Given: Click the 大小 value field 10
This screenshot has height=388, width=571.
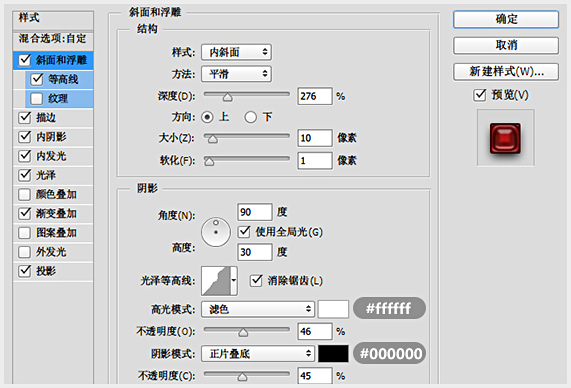Looking at the screenshot, I should pos(315,138).
